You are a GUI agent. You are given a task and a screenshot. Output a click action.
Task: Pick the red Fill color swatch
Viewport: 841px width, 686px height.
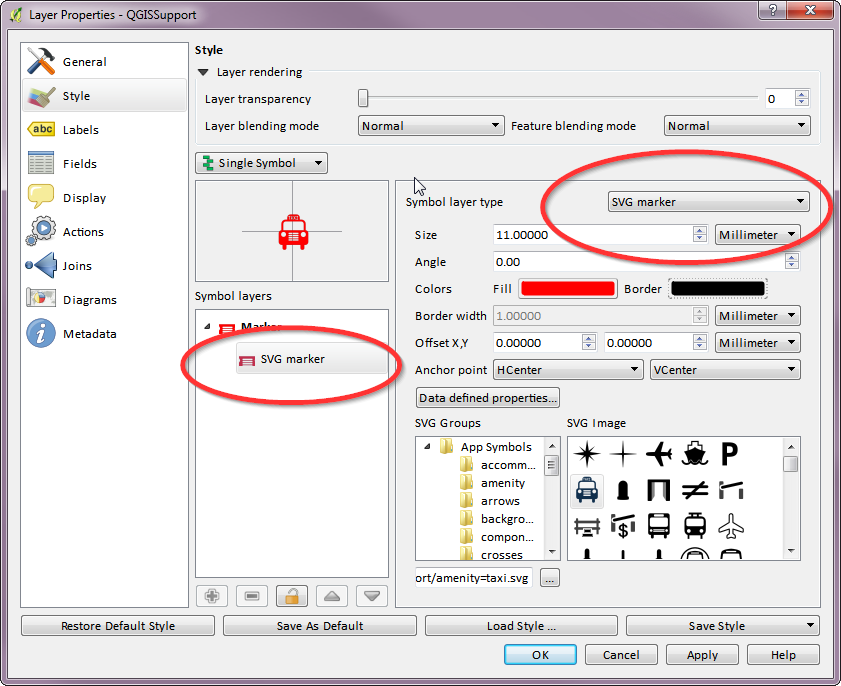[x=568, y=289]
